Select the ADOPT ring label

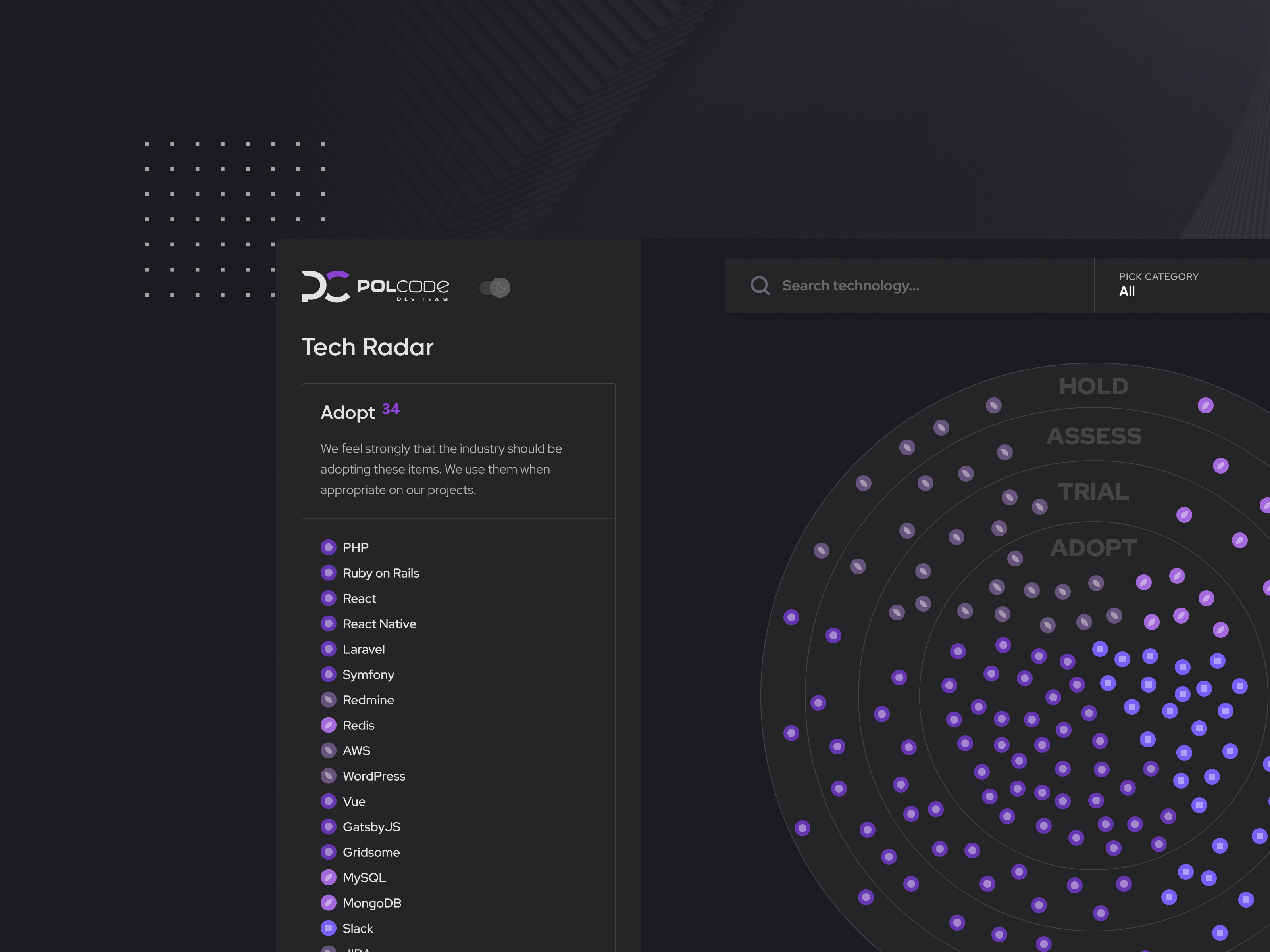pos(1094,548)
